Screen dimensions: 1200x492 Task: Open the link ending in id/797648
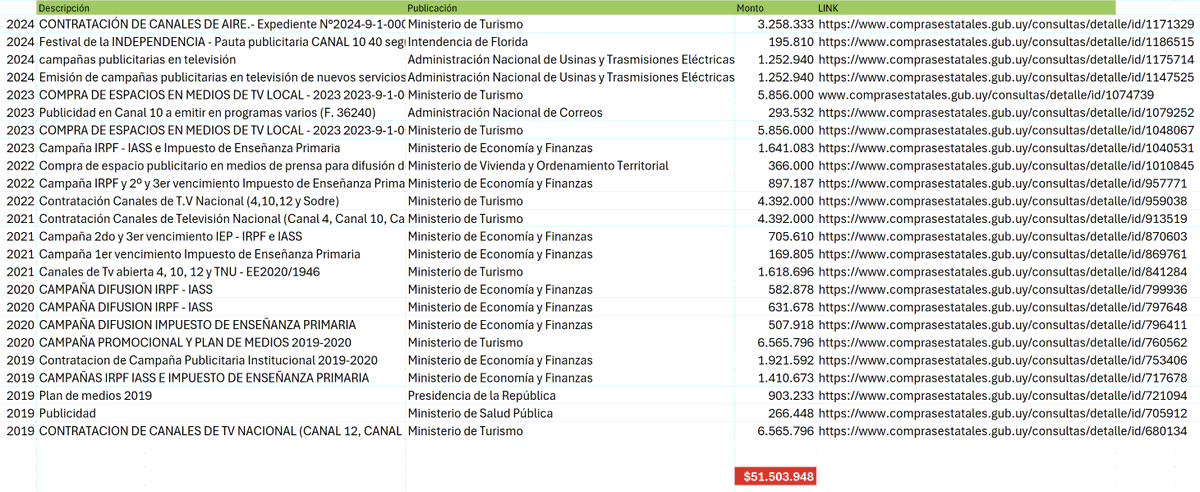pyautogui.click(x=1002, y=307)
